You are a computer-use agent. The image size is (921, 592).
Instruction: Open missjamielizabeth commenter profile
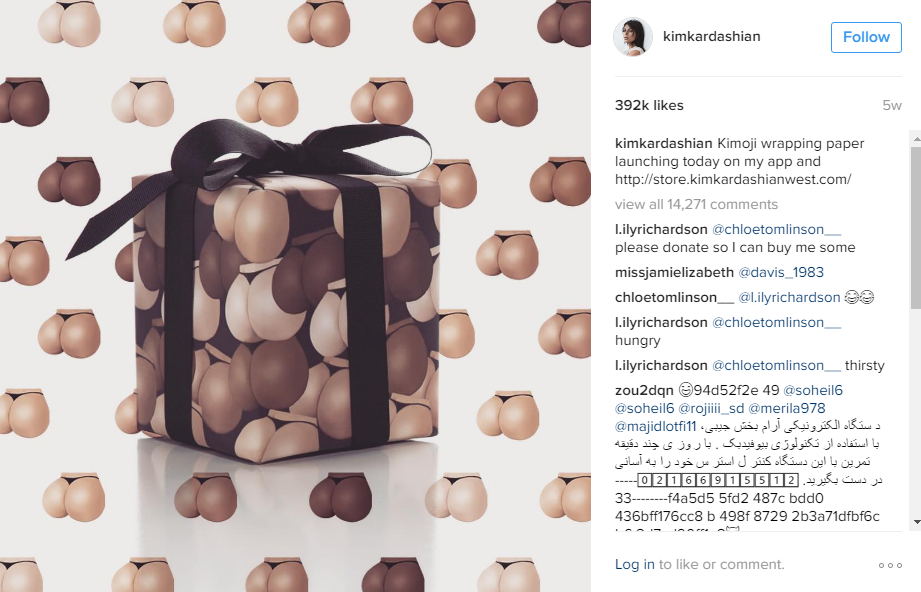coord(674,273)
